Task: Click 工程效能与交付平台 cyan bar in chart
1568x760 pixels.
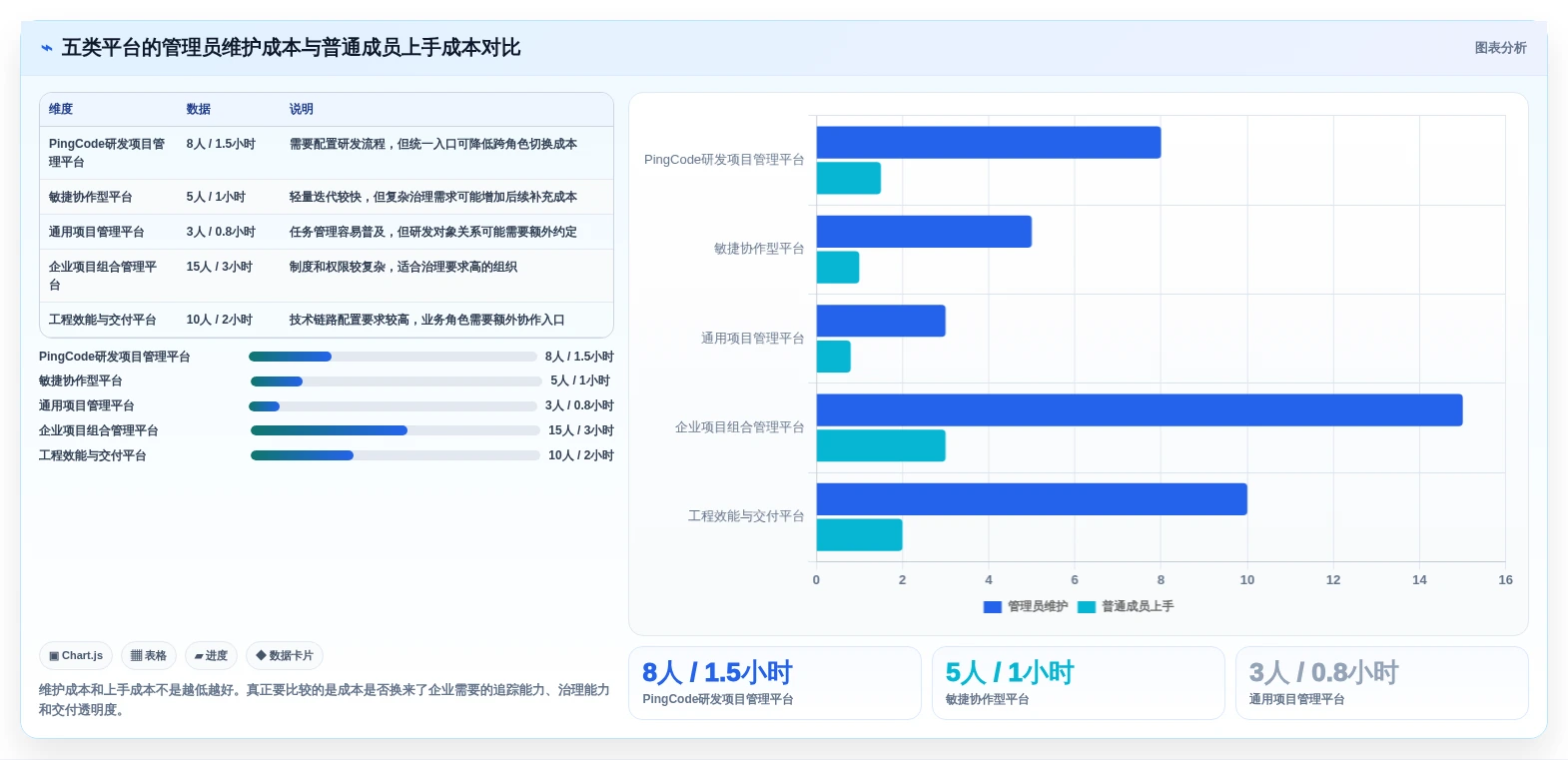Action: (x=860, y=535)
